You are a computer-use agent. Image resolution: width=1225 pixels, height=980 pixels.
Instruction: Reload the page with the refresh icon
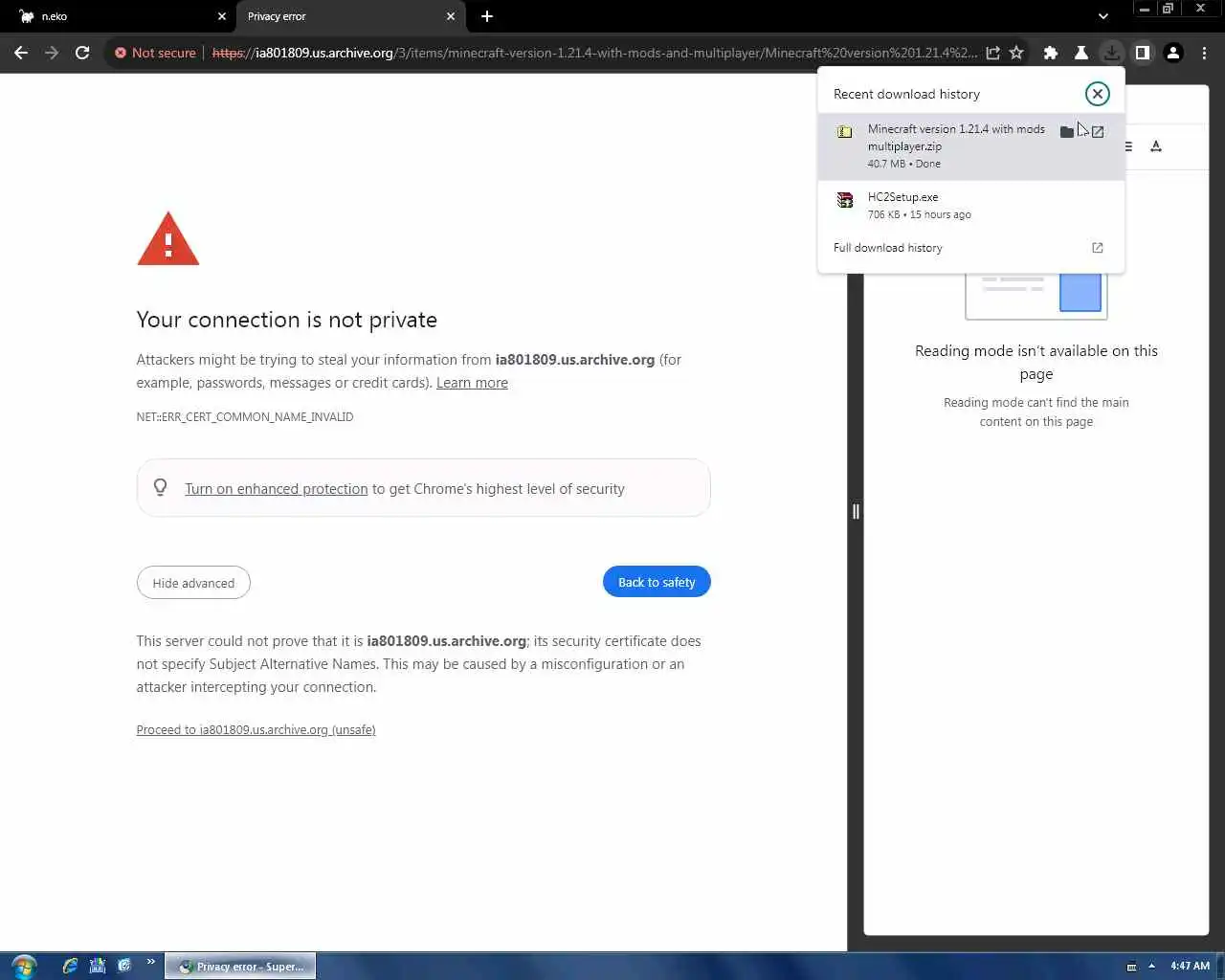point(82,53)
